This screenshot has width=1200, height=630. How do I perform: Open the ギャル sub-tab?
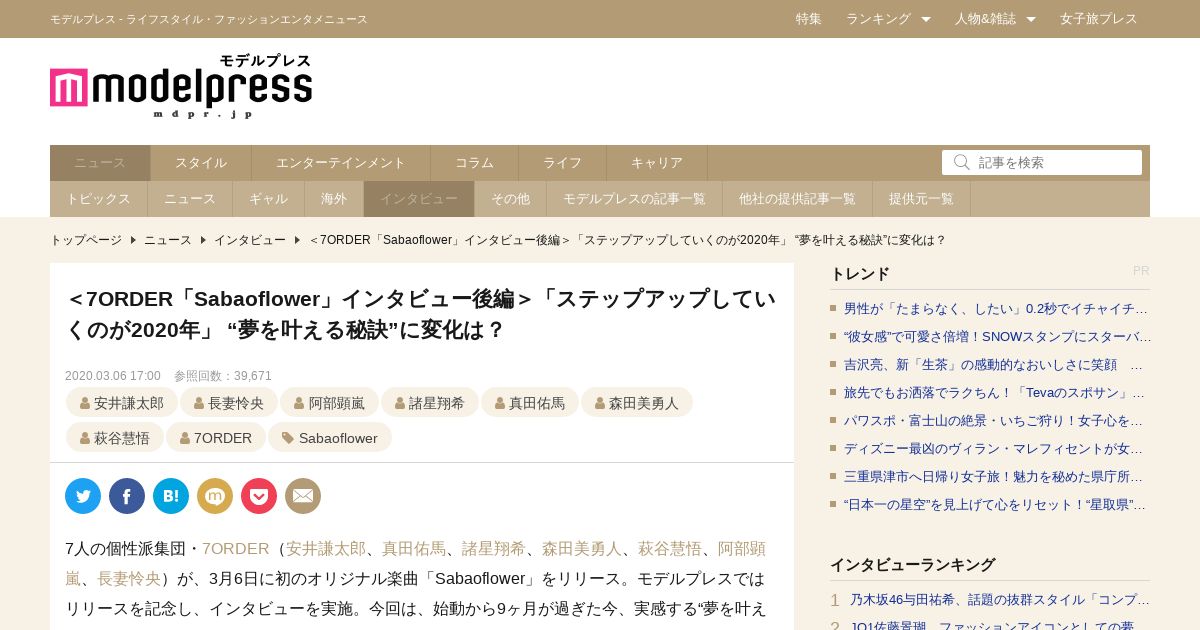pos(268,199)
